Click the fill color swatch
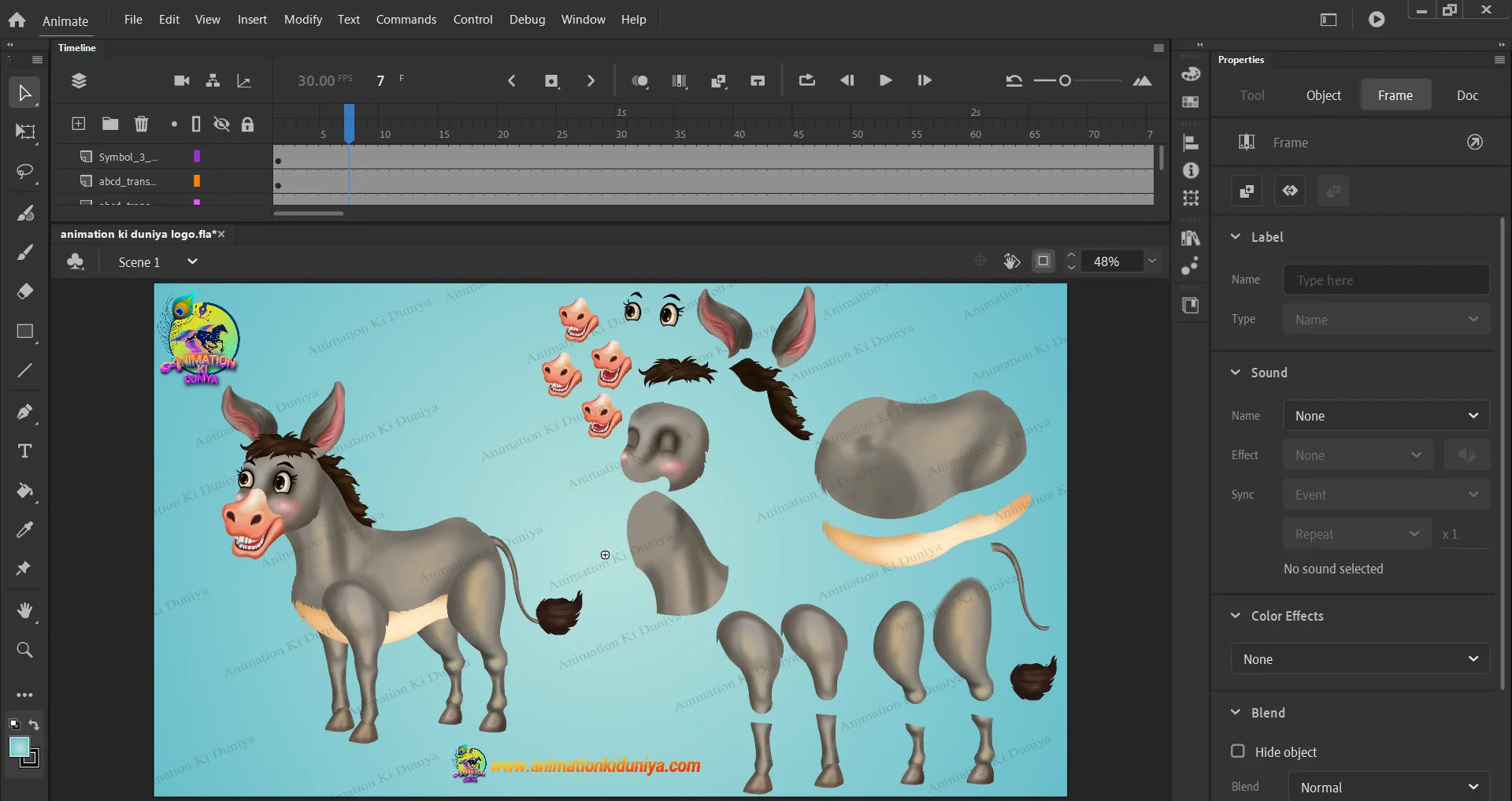 coord(19,747)
